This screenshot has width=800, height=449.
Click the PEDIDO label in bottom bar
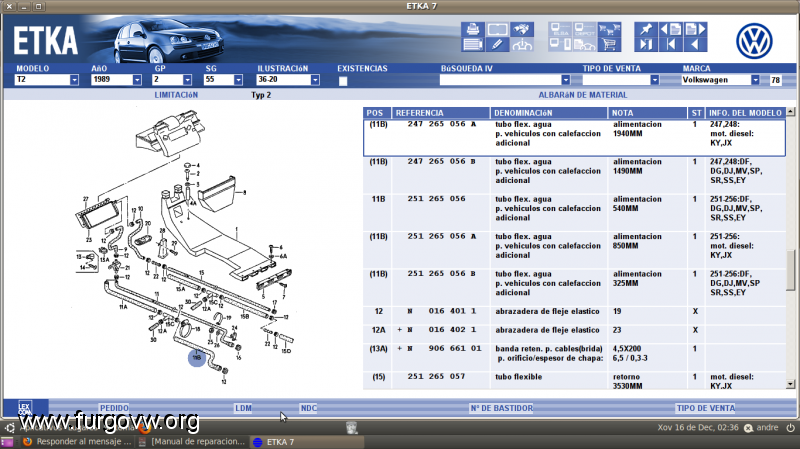pyautogui.click(x=114, y=408)
